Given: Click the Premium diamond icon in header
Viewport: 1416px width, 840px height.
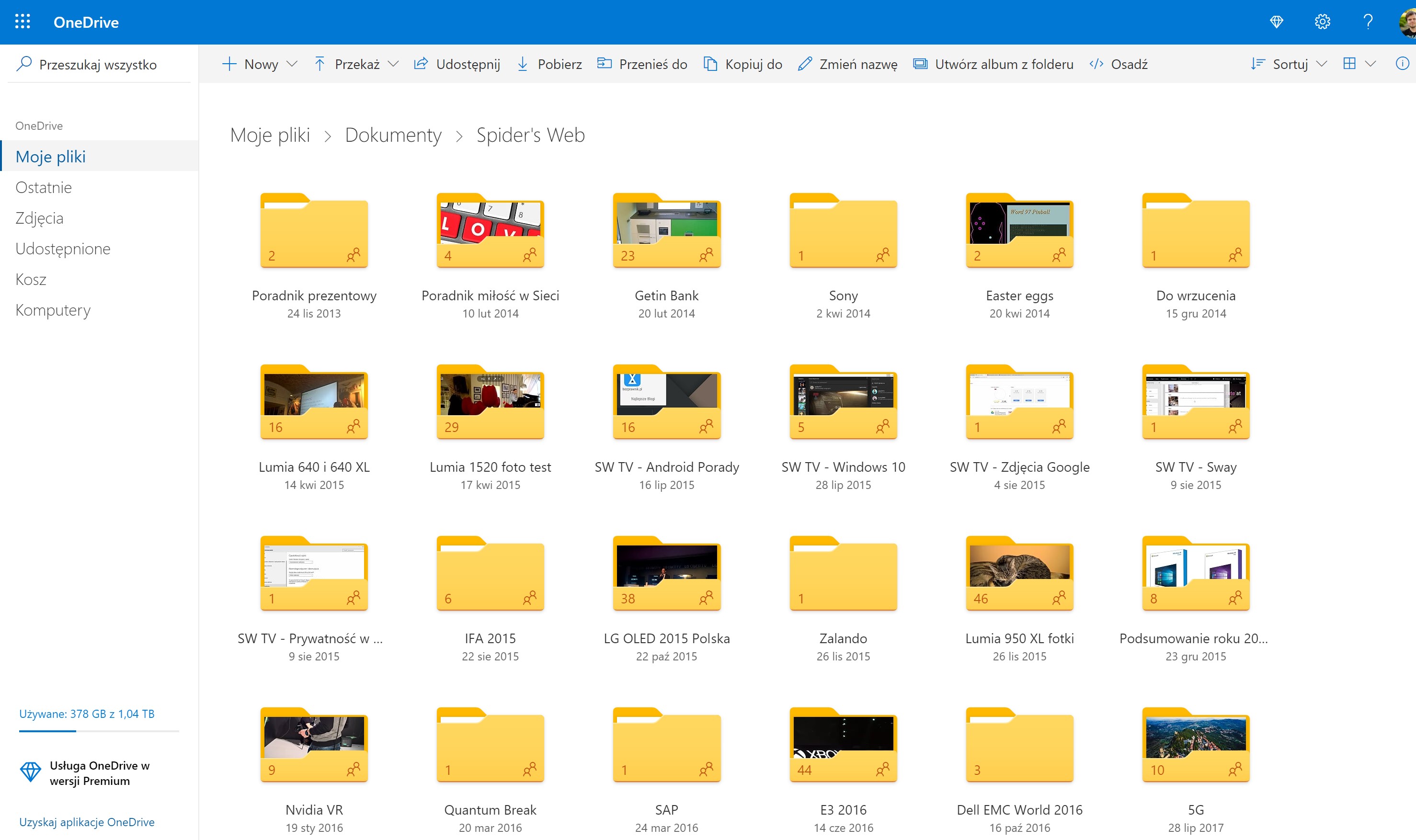Looking at the screenshot, I should pos(1276,22).
